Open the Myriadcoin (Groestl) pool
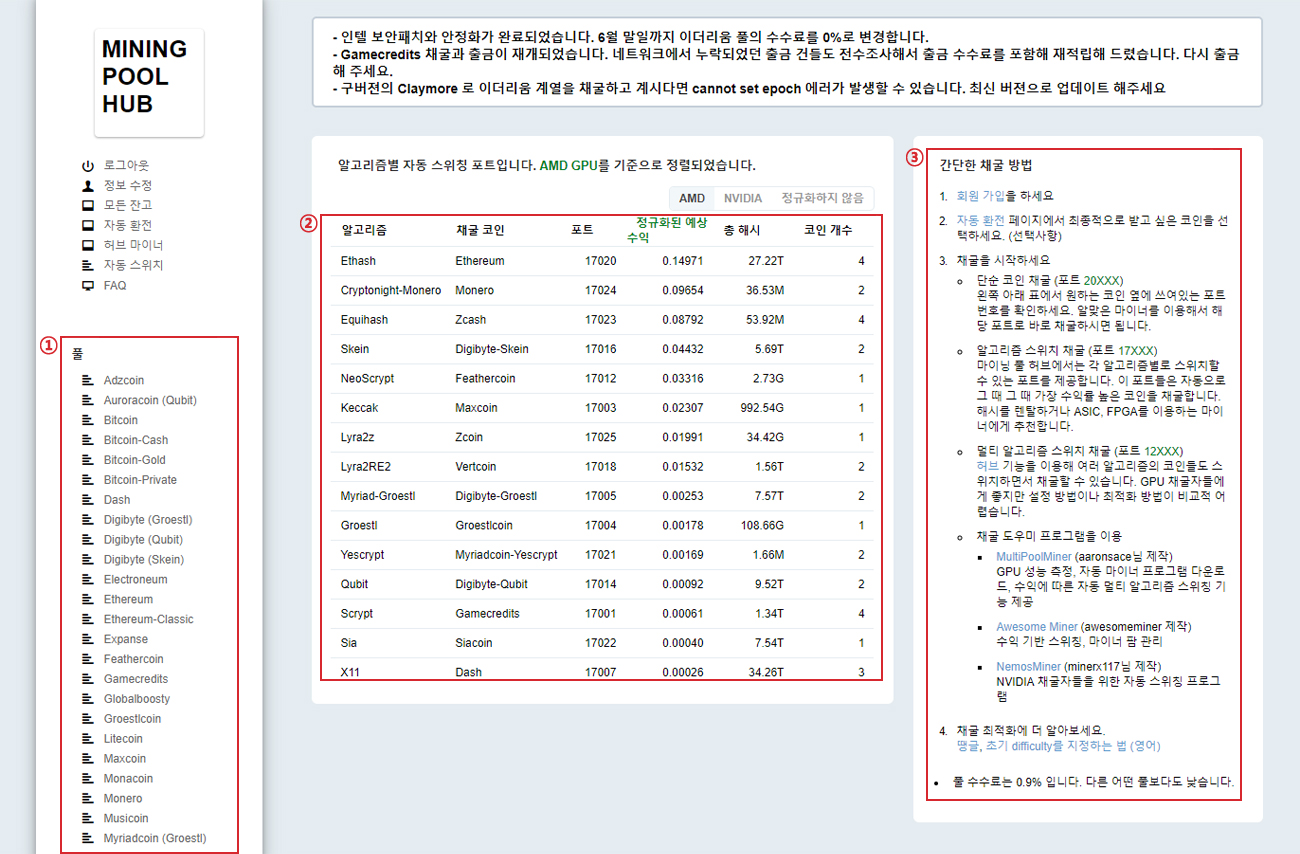 155,839
